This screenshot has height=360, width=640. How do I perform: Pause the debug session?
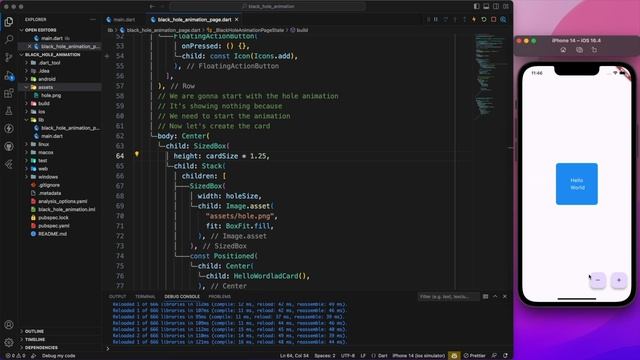point(436,20)
